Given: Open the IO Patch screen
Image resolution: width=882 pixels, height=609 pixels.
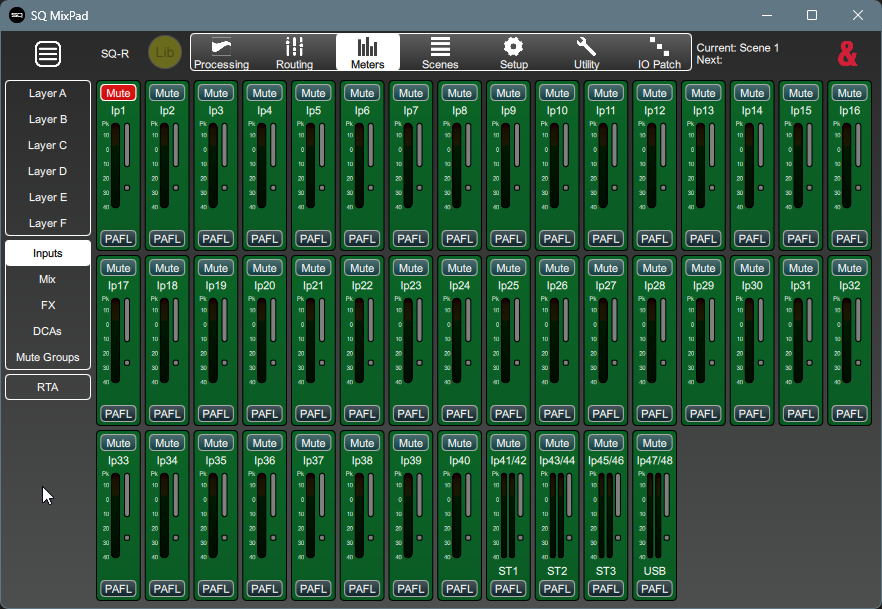Looking at the screenshot, I should pos(659,52).
